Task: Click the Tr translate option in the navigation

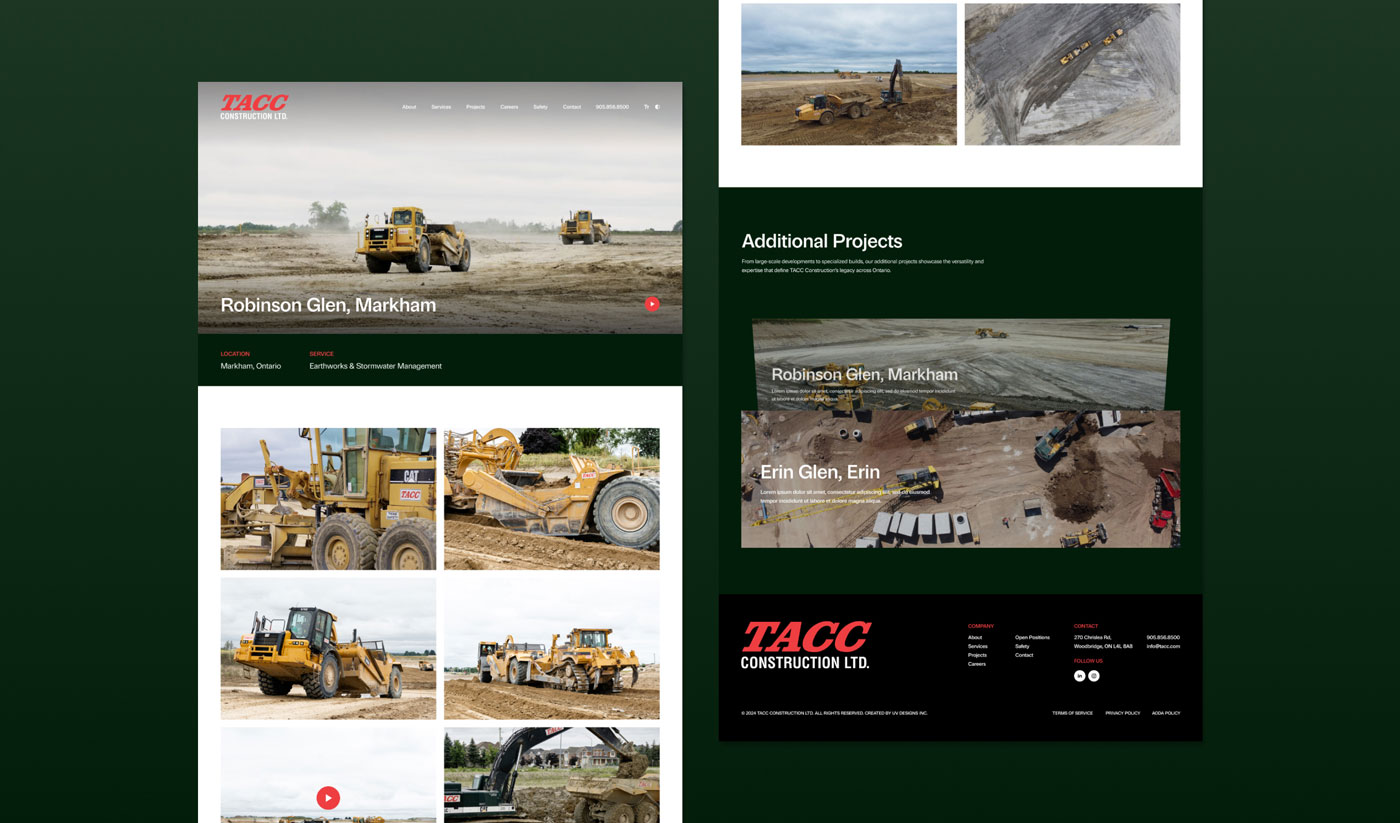Action: tap(645, 106)
